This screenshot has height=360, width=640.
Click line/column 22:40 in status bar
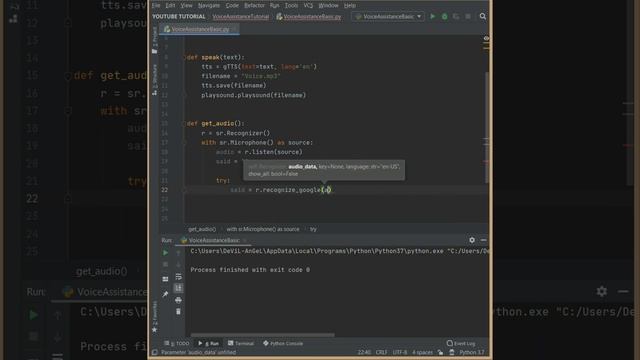coord(364,352)
